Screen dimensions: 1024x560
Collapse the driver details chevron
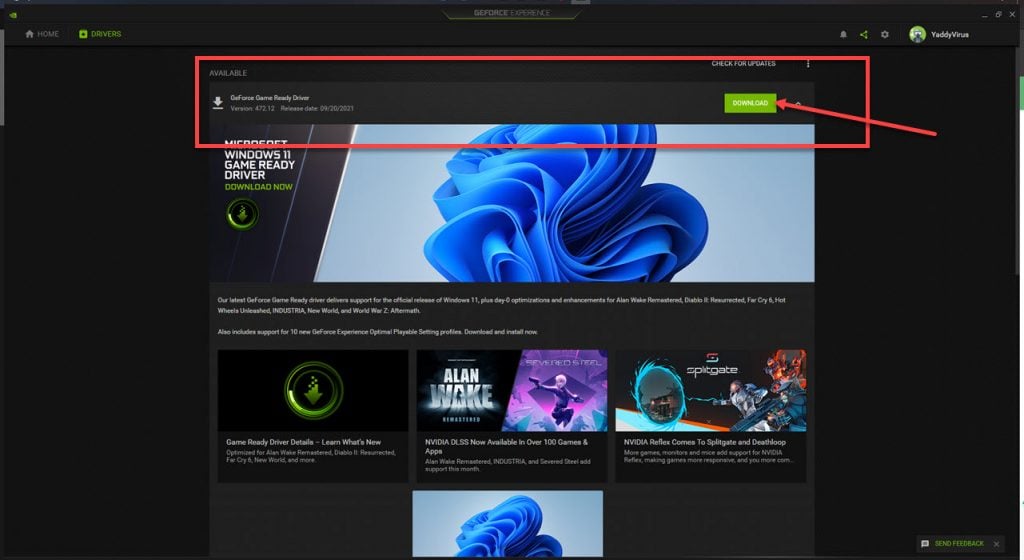[x=798, y=104]
